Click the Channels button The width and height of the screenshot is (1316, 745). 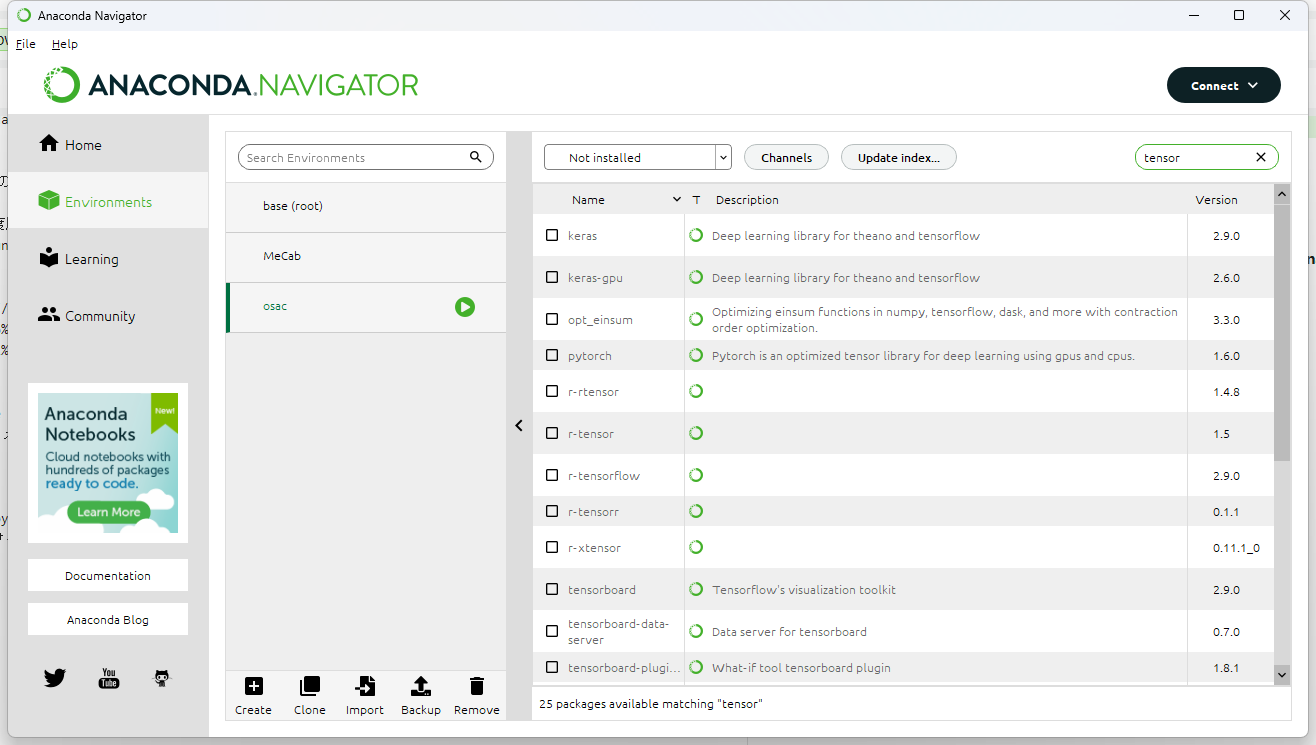[x=786, y=157]
